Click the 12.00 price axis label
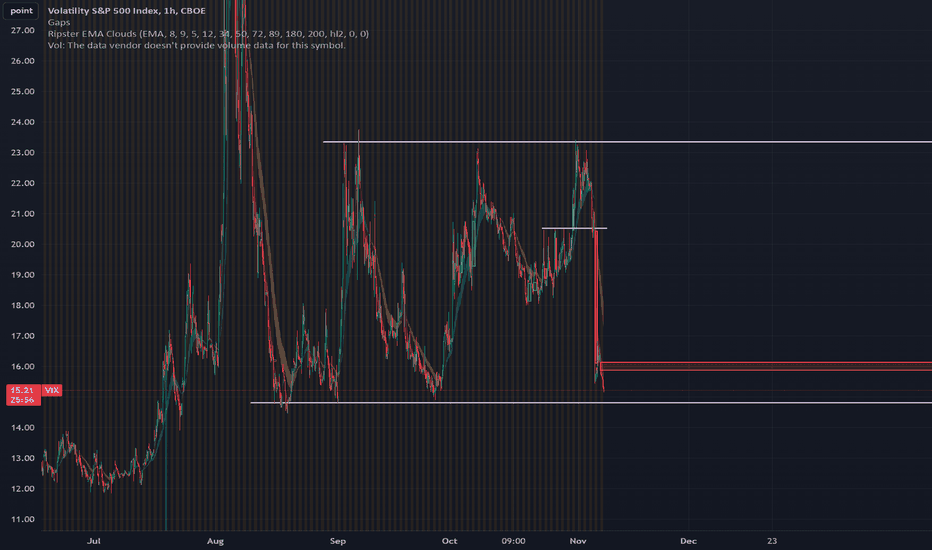 click(x=23, y=489)
